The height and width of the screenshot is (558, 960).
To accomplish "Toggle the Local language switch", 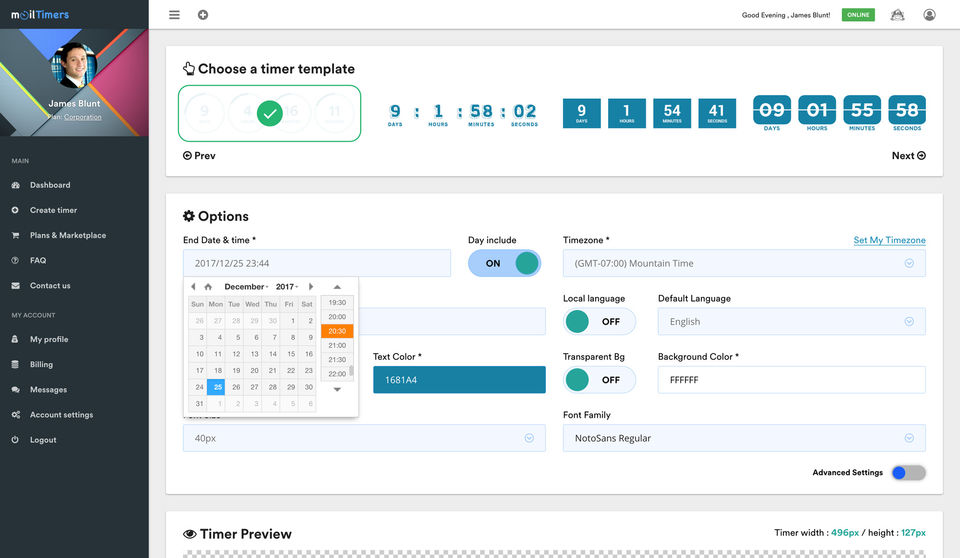I will tap(599, 322).
